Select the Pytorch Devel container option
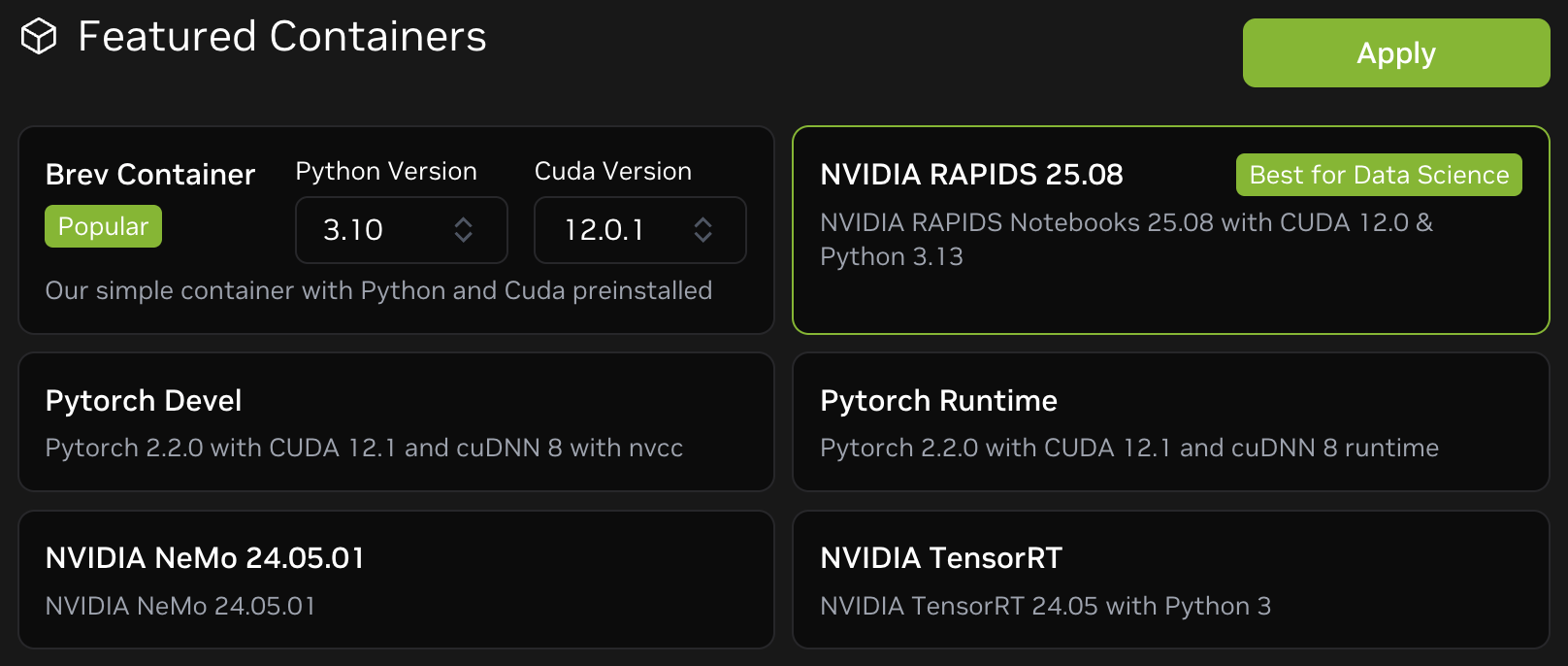The width and height of the screenshot is (1568, 666). [x=396, y=421]
